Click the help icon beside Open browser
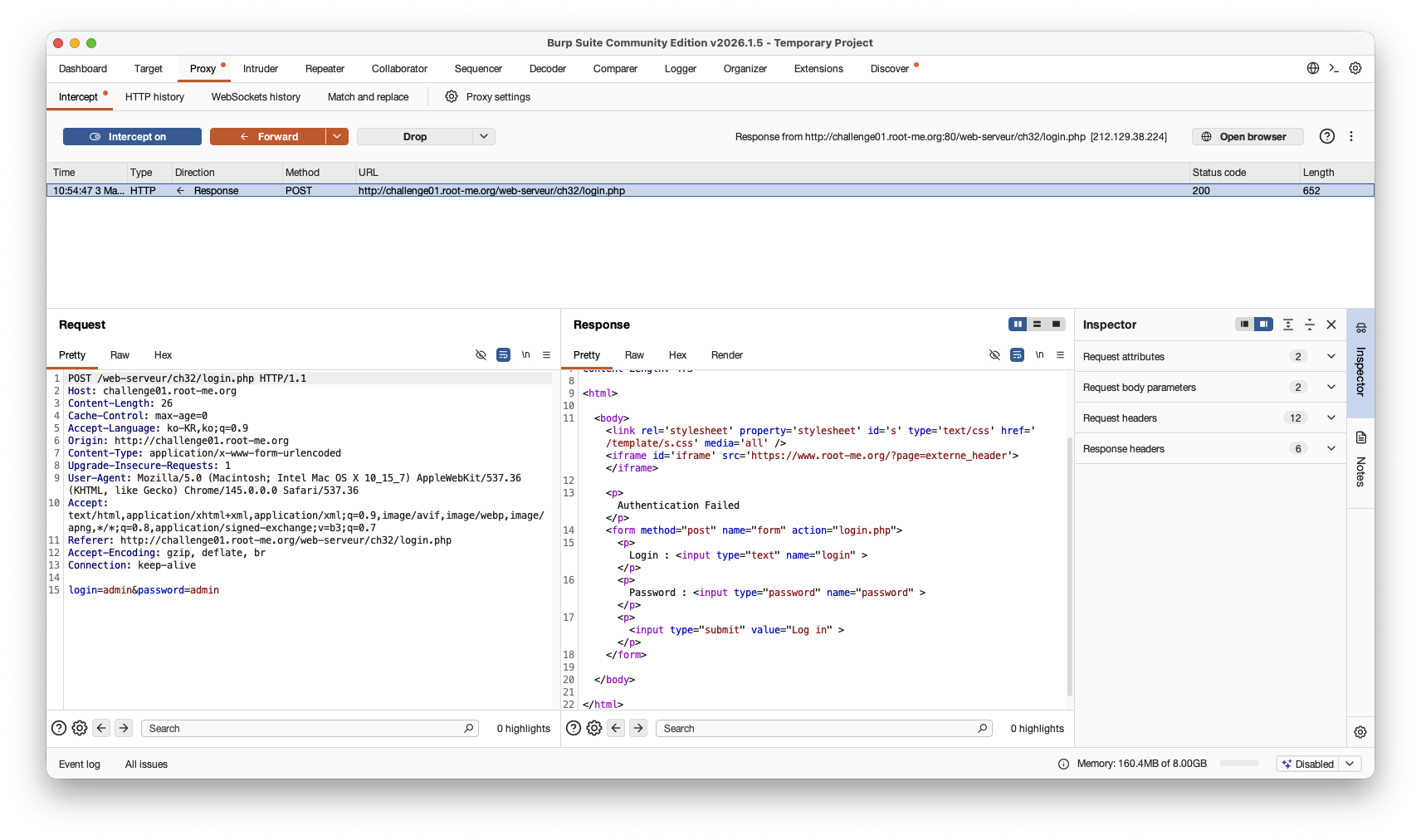 click(x=1327, y=136)
